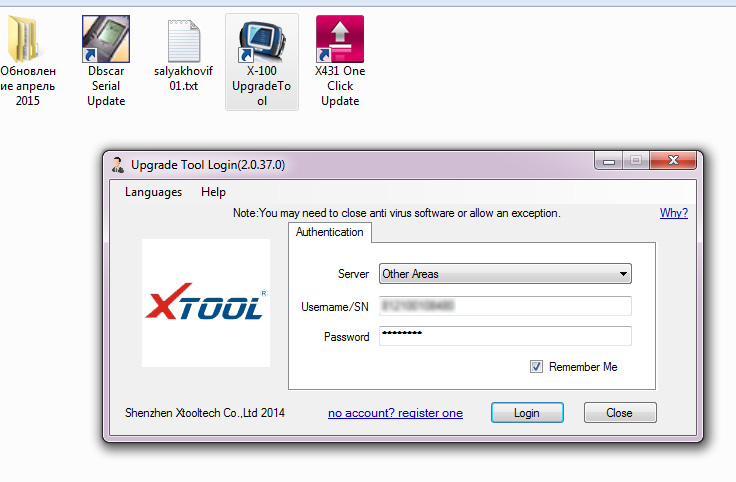Click the Upgrade Tool Login title bar icon
Viewport: 736px width, 482px height.
pos(118,165)
